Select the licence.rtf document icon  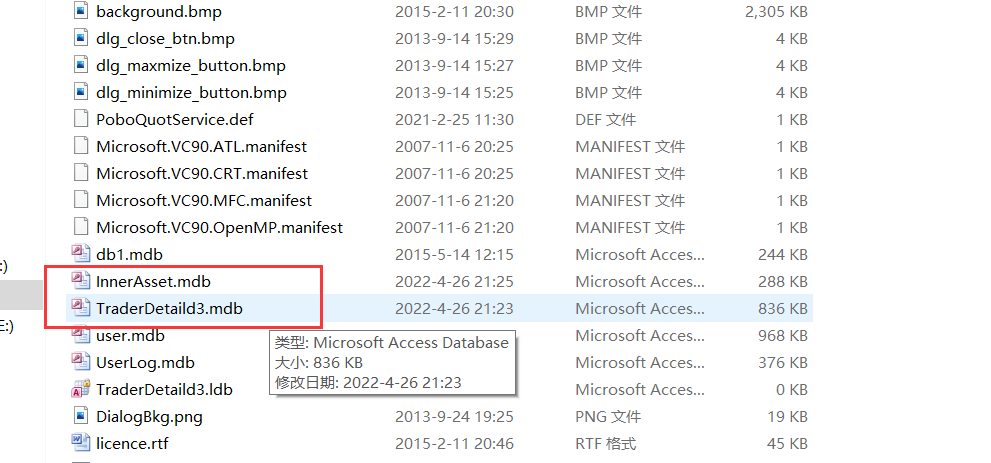pyautogui.click(x=80, y=443)
